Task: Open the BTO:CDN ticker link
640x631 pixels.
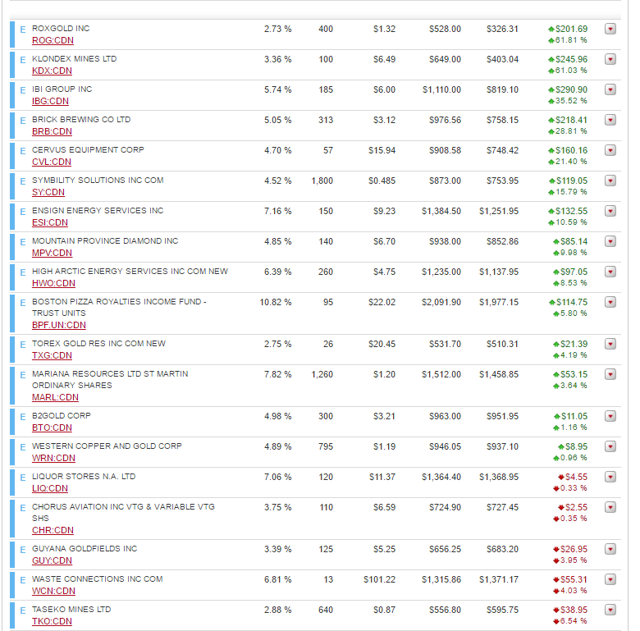Action: click(x=52, y=427)
